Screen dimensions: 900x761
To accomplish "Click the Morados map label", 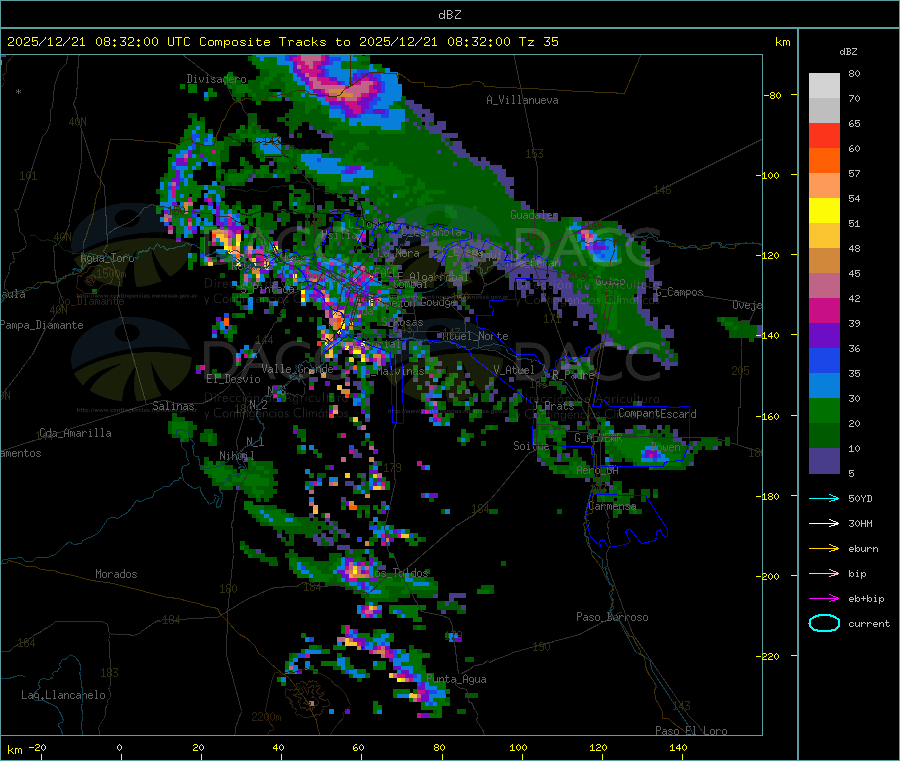I will [116, 574].
